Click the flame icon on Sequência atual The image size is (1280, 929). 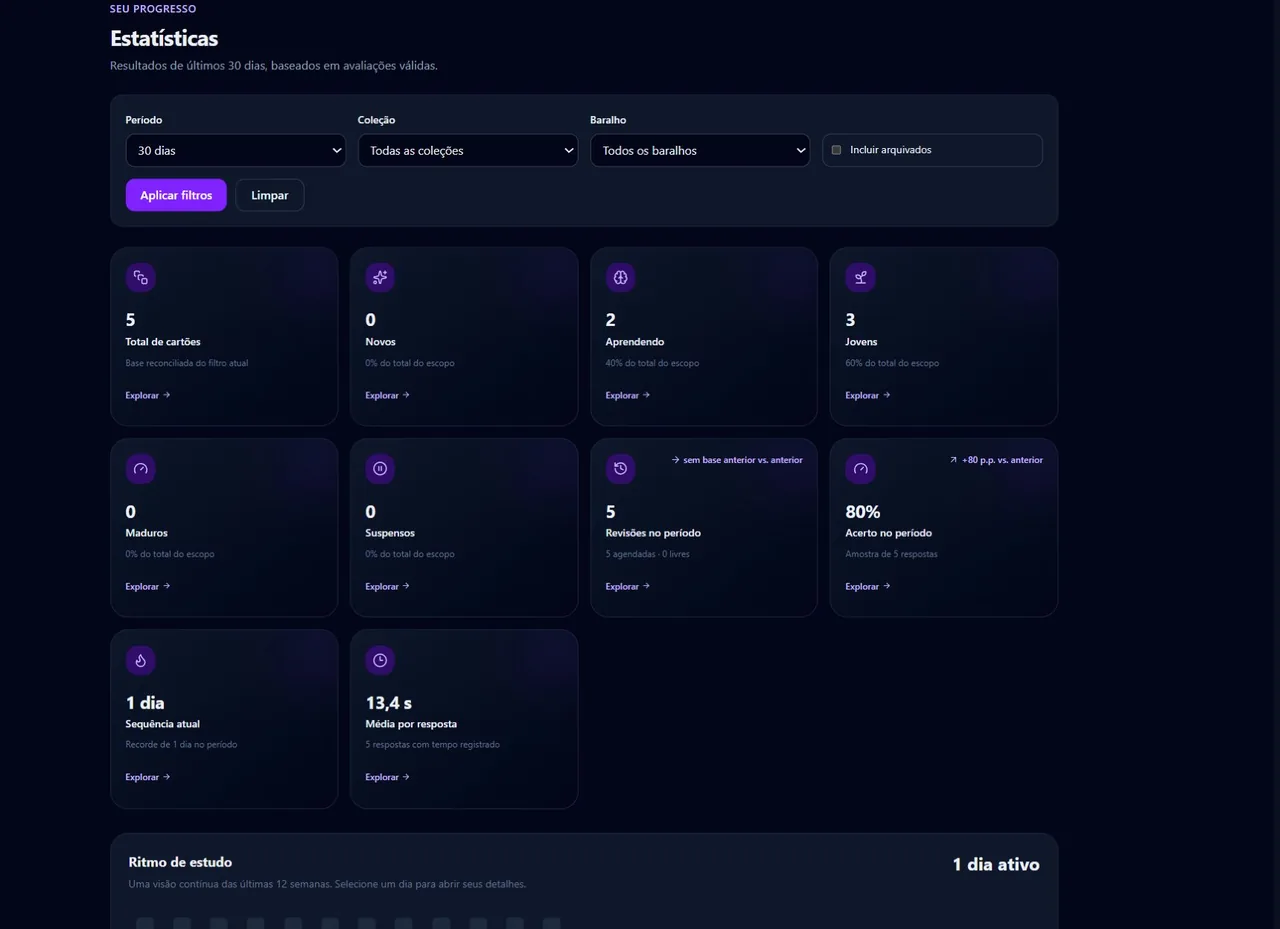(141, 660)
